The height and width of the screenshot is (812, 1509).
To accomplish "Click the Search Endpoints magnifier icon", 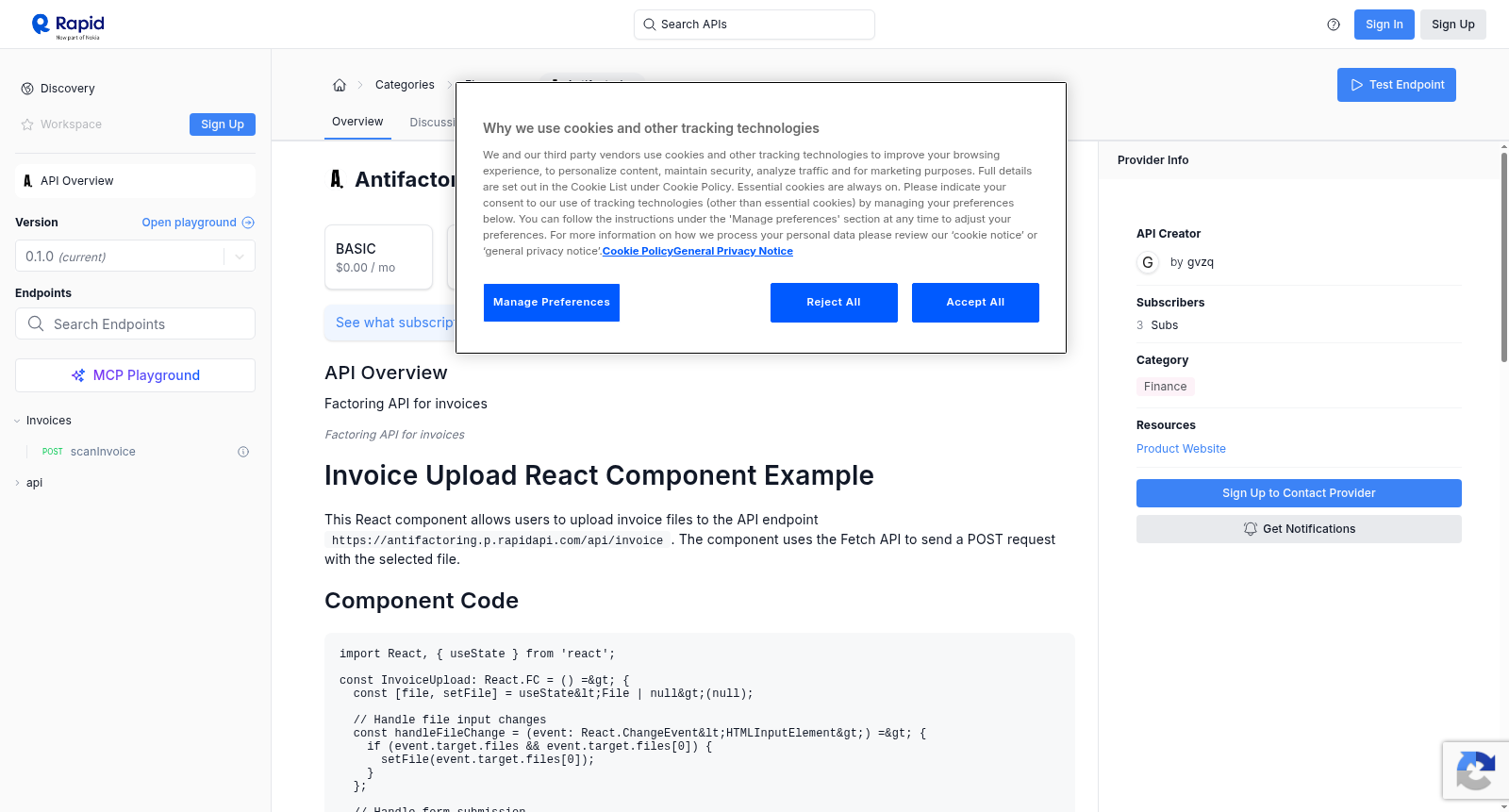I will (x=36, y=323).
